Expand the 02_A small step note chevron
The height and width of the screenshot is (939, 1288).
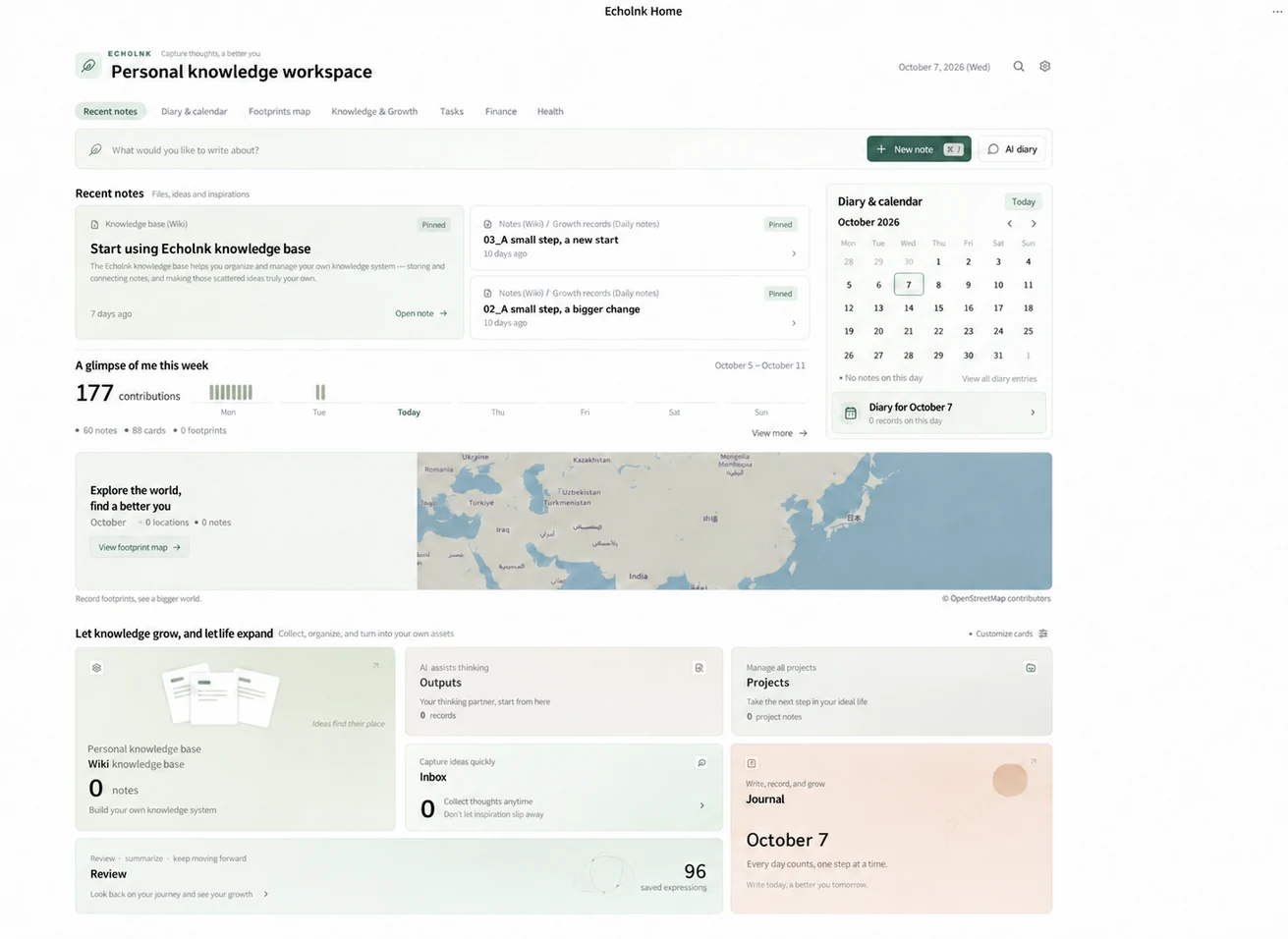[794, 322]
